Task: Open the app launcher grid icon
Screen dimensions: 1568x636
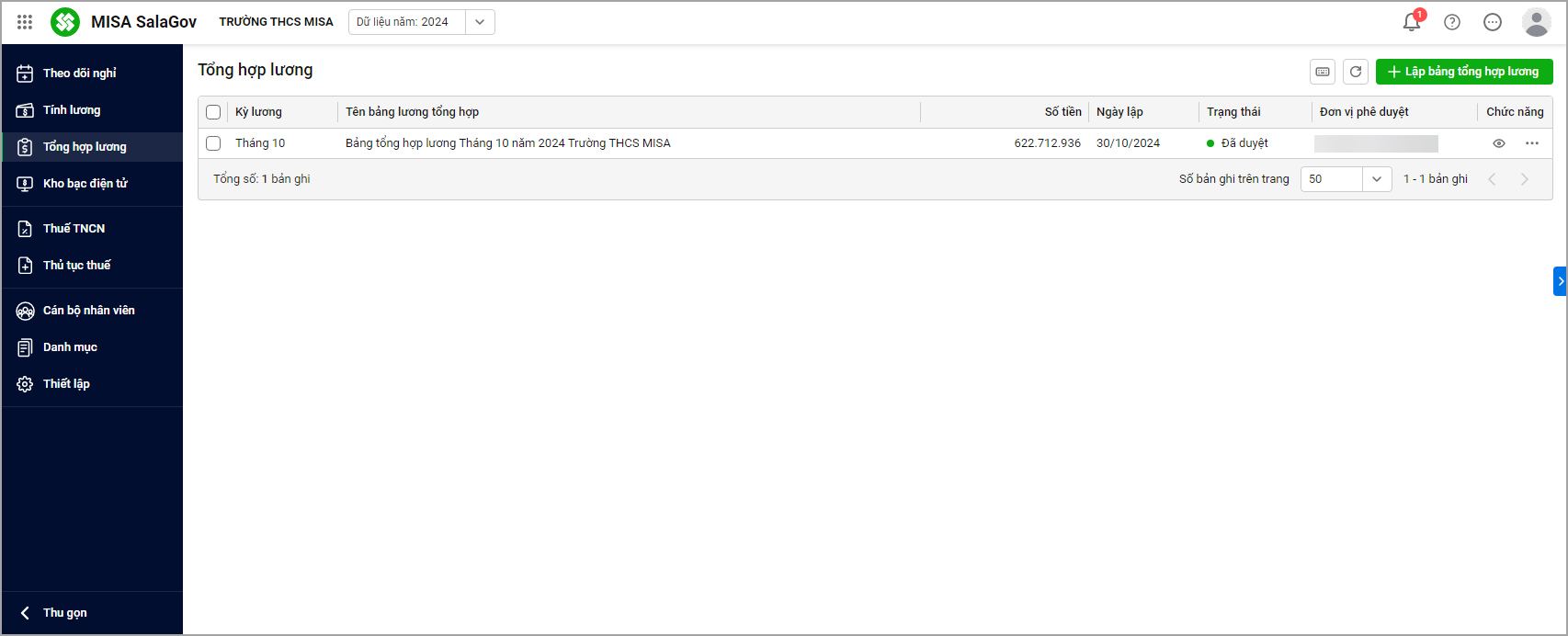Action: point(25,22)
